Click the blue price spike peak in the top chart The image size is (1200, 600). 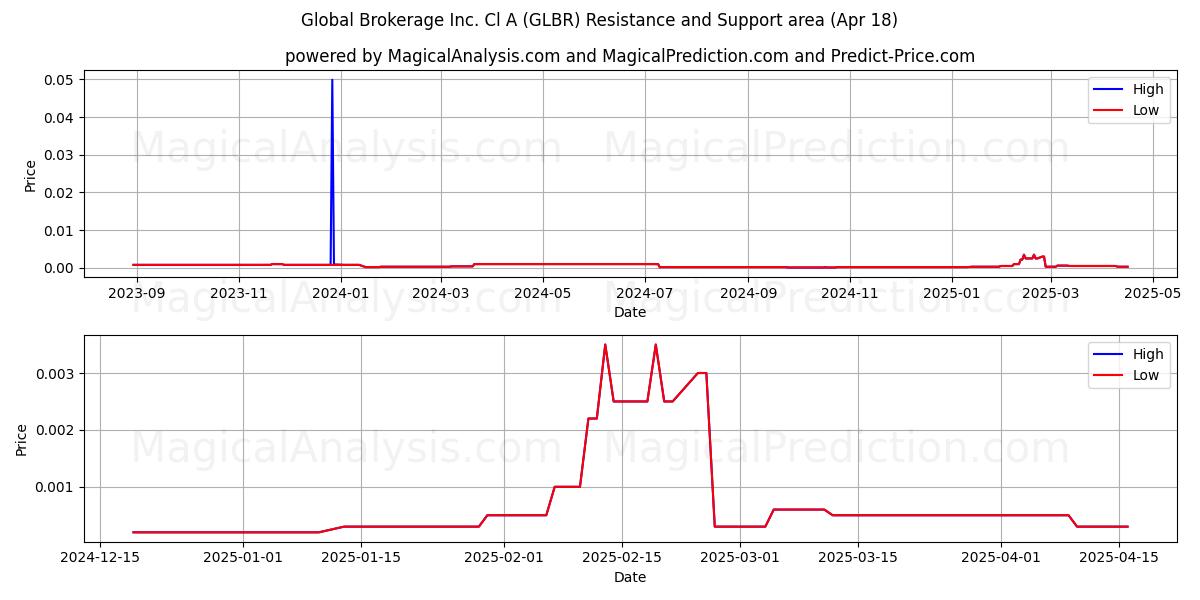tap(332, 80)
